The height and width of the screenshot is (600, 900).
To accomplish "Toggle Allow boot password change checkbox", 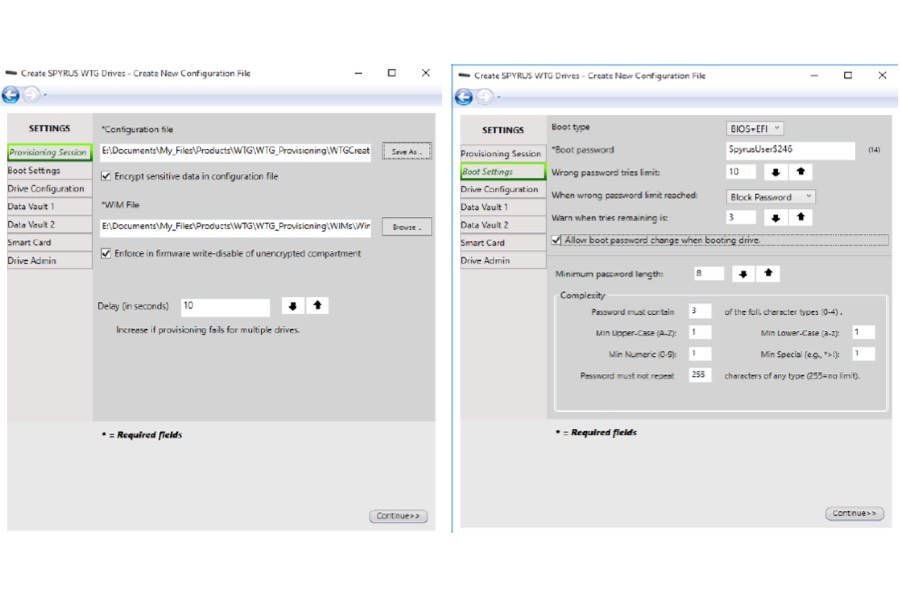I will point(556,240).
